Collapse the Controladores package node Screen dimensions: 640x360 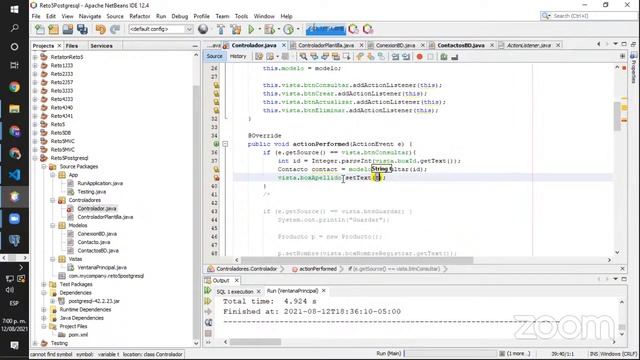pos(53,200)
